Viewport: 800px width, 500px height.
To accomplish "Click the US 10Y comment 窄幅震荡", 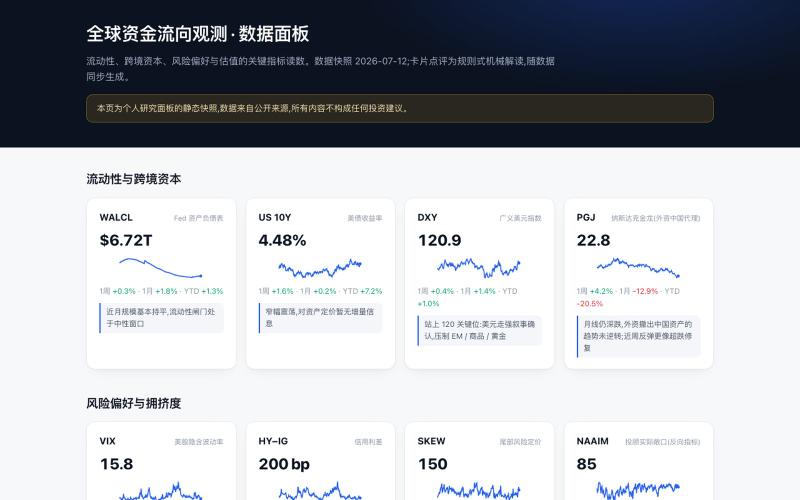I will point(320,317).
